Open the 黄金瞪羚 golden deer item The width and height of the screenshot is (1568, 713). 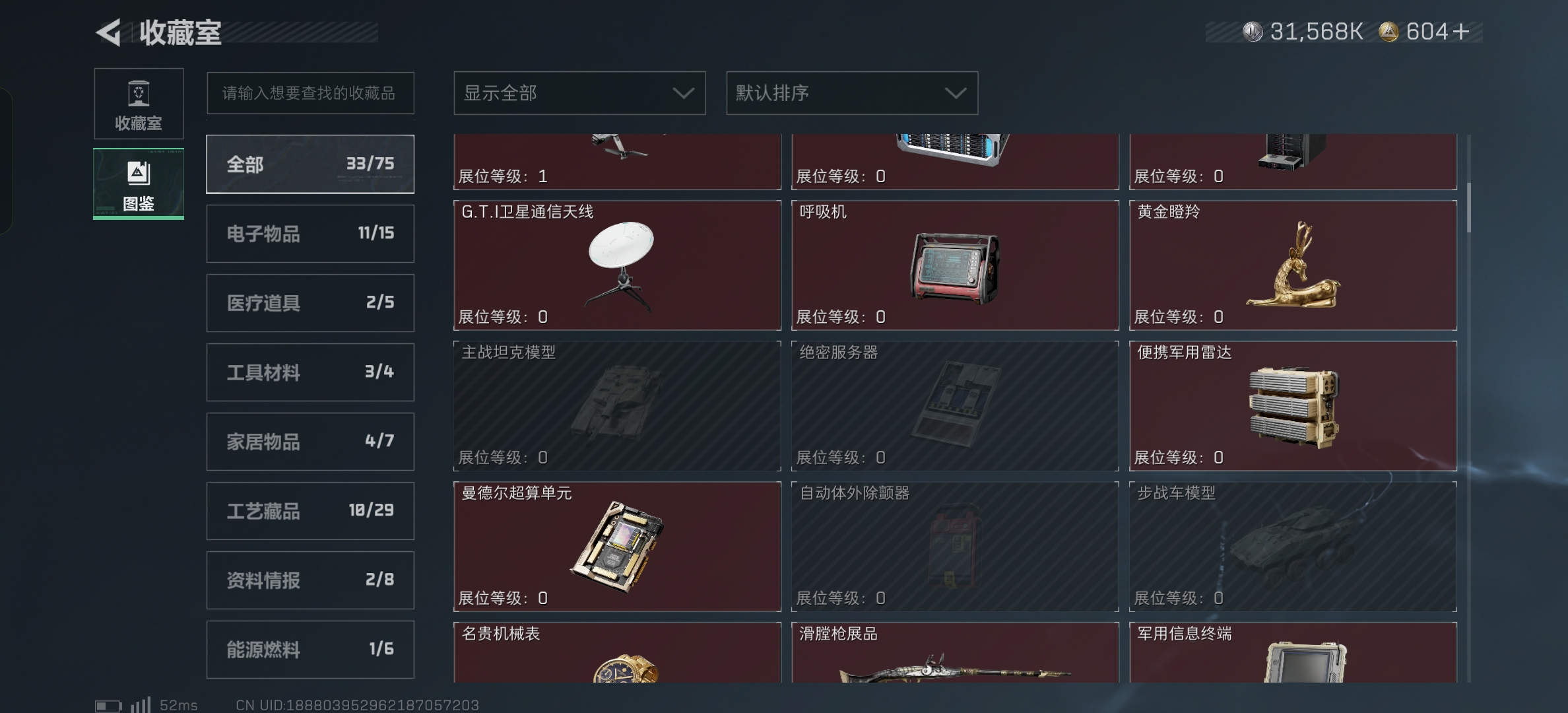[1293, 265]
